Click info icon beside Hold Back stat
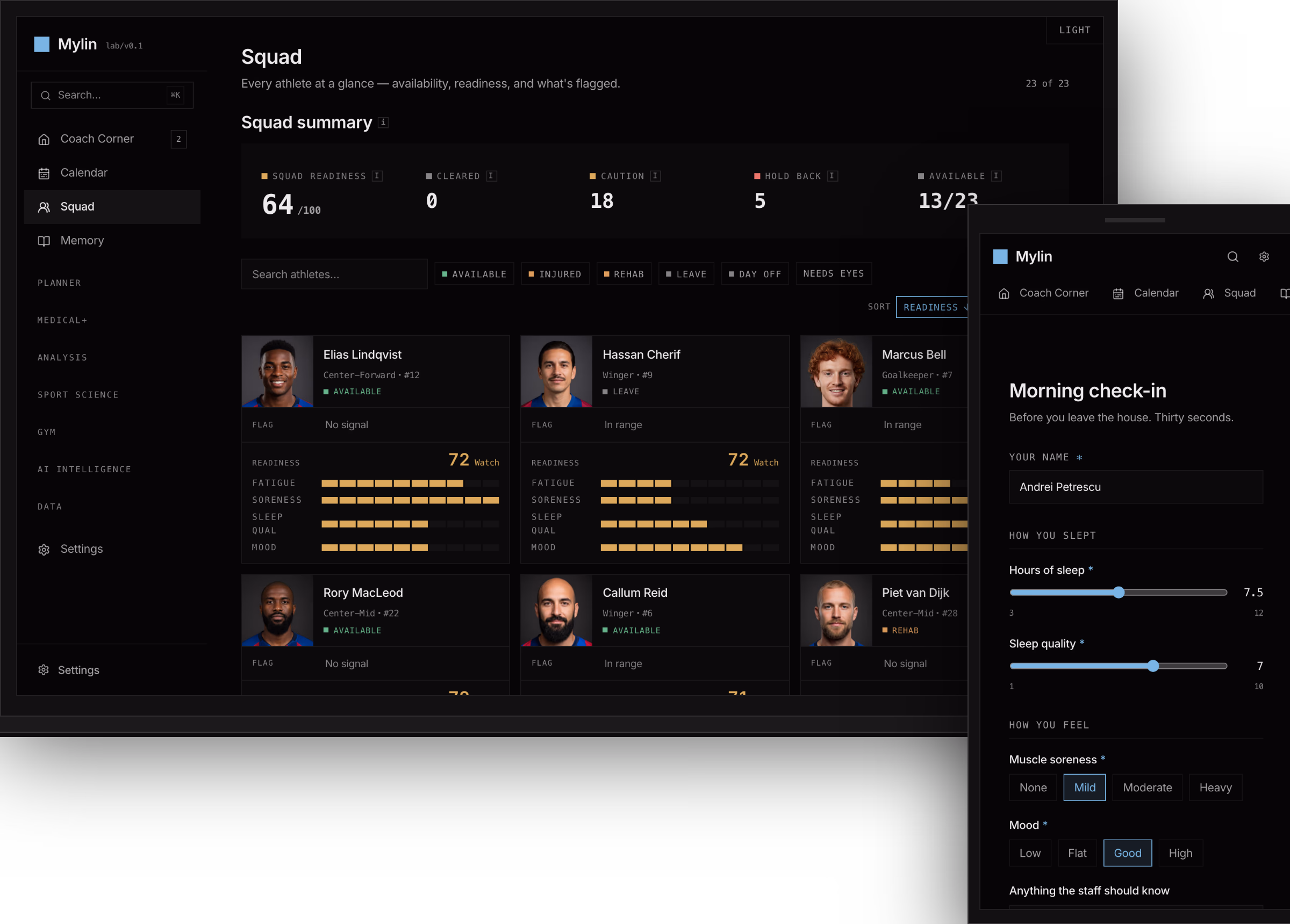This screenshot has width=1290, height=924. (832, 176)
